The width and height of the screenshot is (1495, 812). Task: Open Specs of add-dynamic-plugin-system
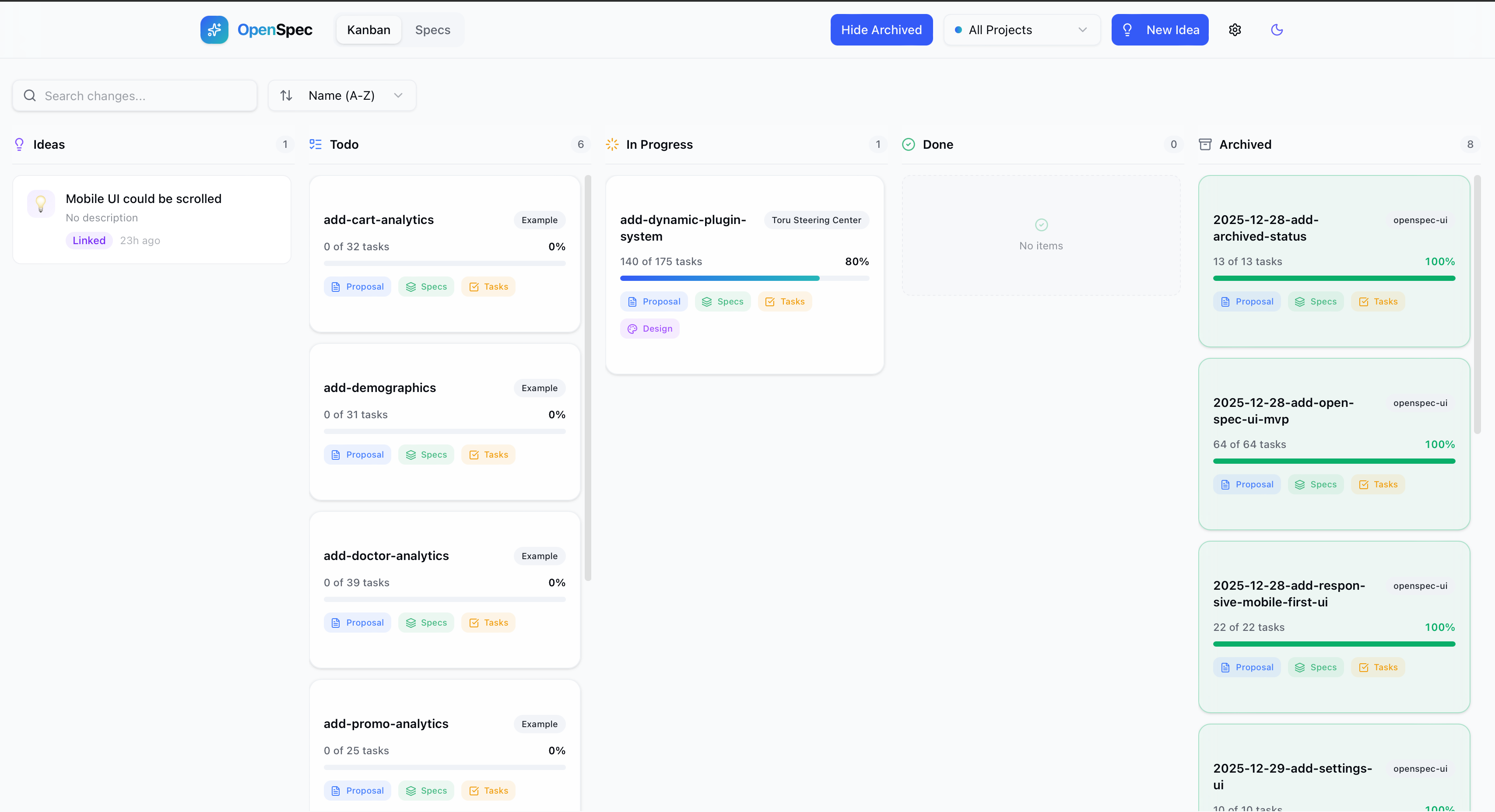click(723, 301)
